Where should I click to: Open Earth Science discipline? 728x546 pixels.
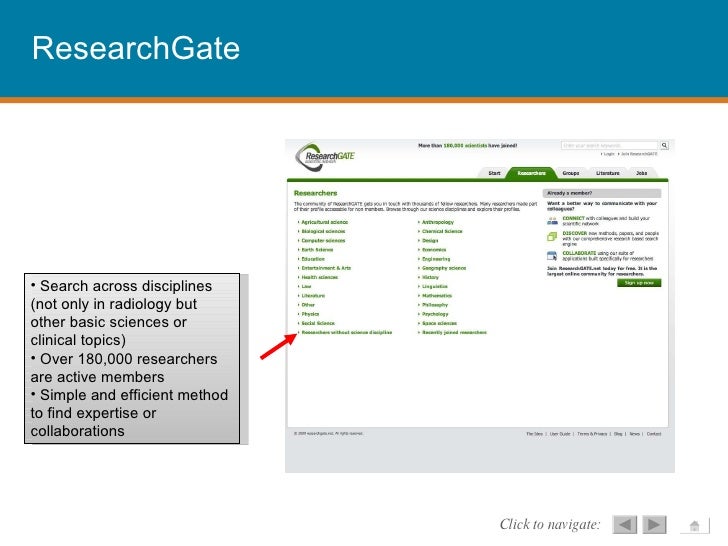coord(317,250)
